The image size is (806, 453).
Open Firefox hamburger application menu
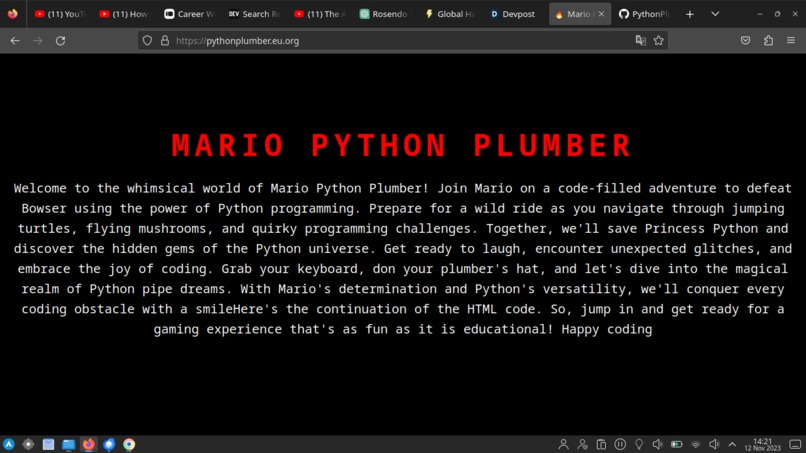[791, 41]
